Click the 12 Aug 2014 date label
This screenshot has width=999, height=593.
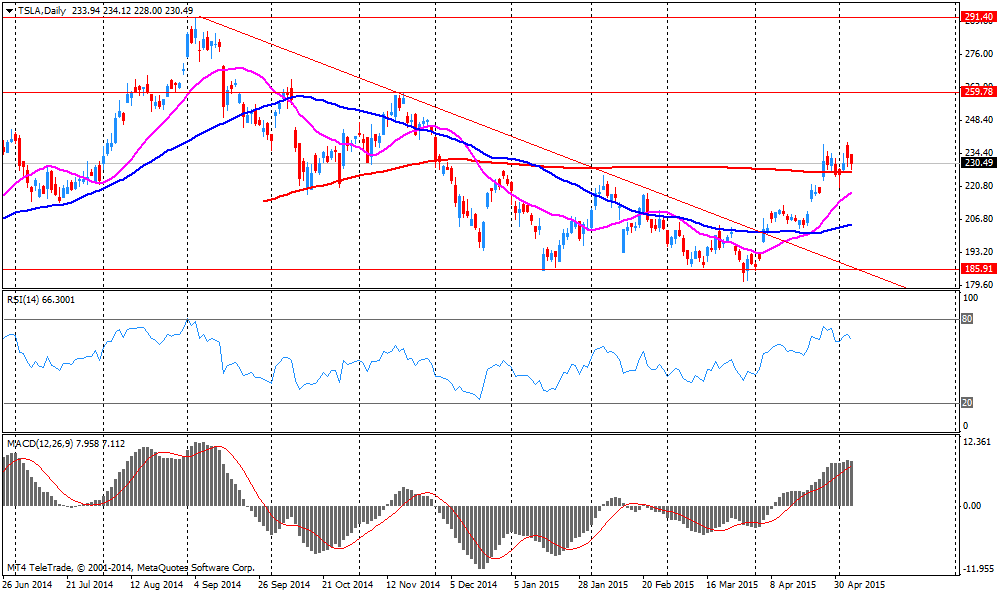click(155, 584)
